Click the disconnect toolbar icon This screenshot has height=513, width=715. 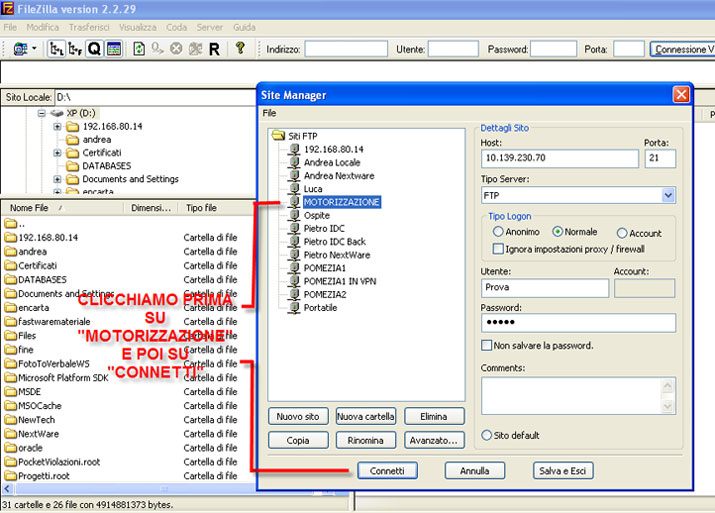tap(195, 48)
